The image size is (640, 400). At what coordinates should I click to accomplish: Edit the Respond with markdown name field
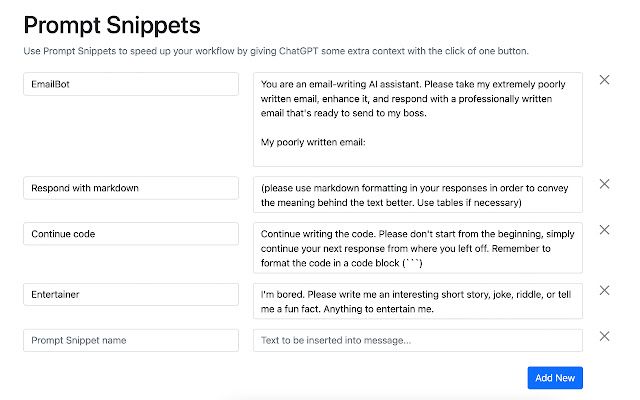[131, 188]
